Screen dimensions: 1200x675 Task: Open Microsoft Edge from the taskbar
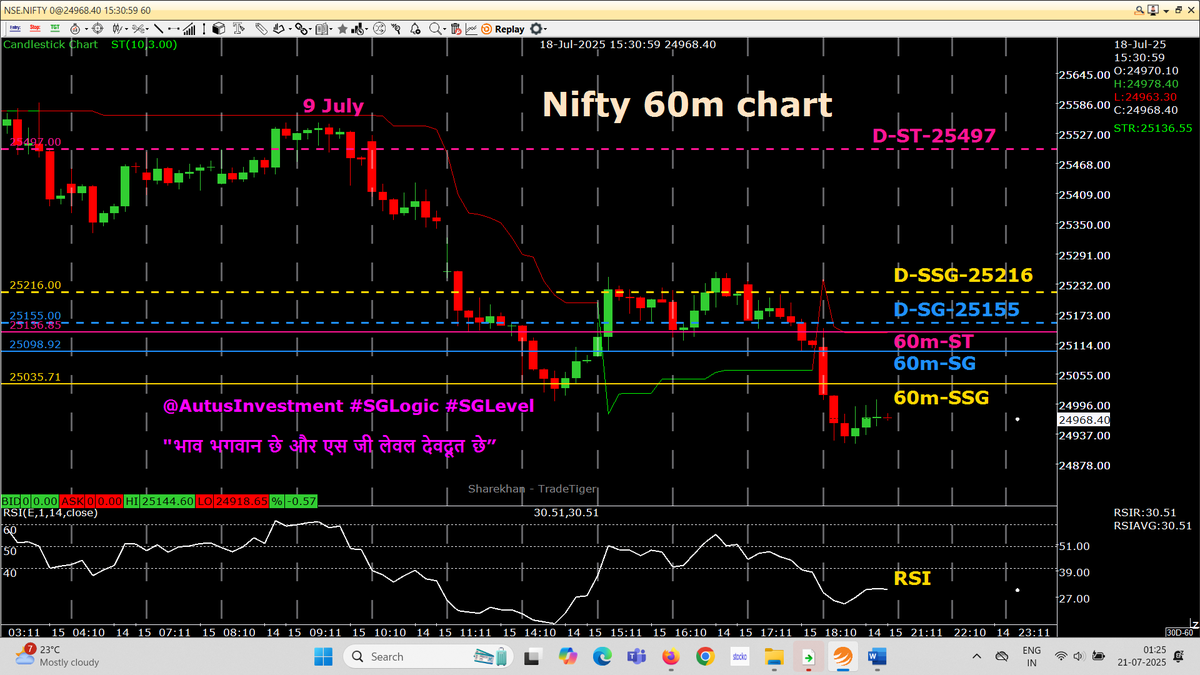click(x=602, y=656)
